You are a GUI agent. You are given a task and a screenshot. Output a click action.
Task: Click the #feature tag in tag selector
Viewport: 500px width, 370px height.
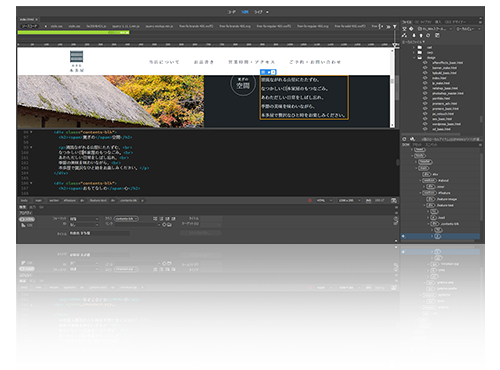(69, 200)
